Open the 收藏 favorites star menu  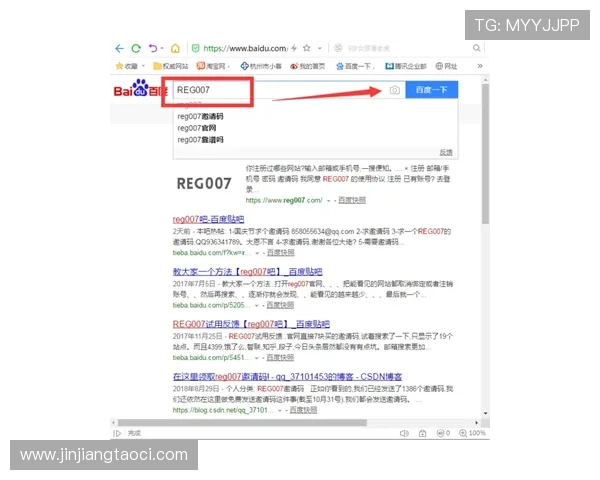click(127, 66)
